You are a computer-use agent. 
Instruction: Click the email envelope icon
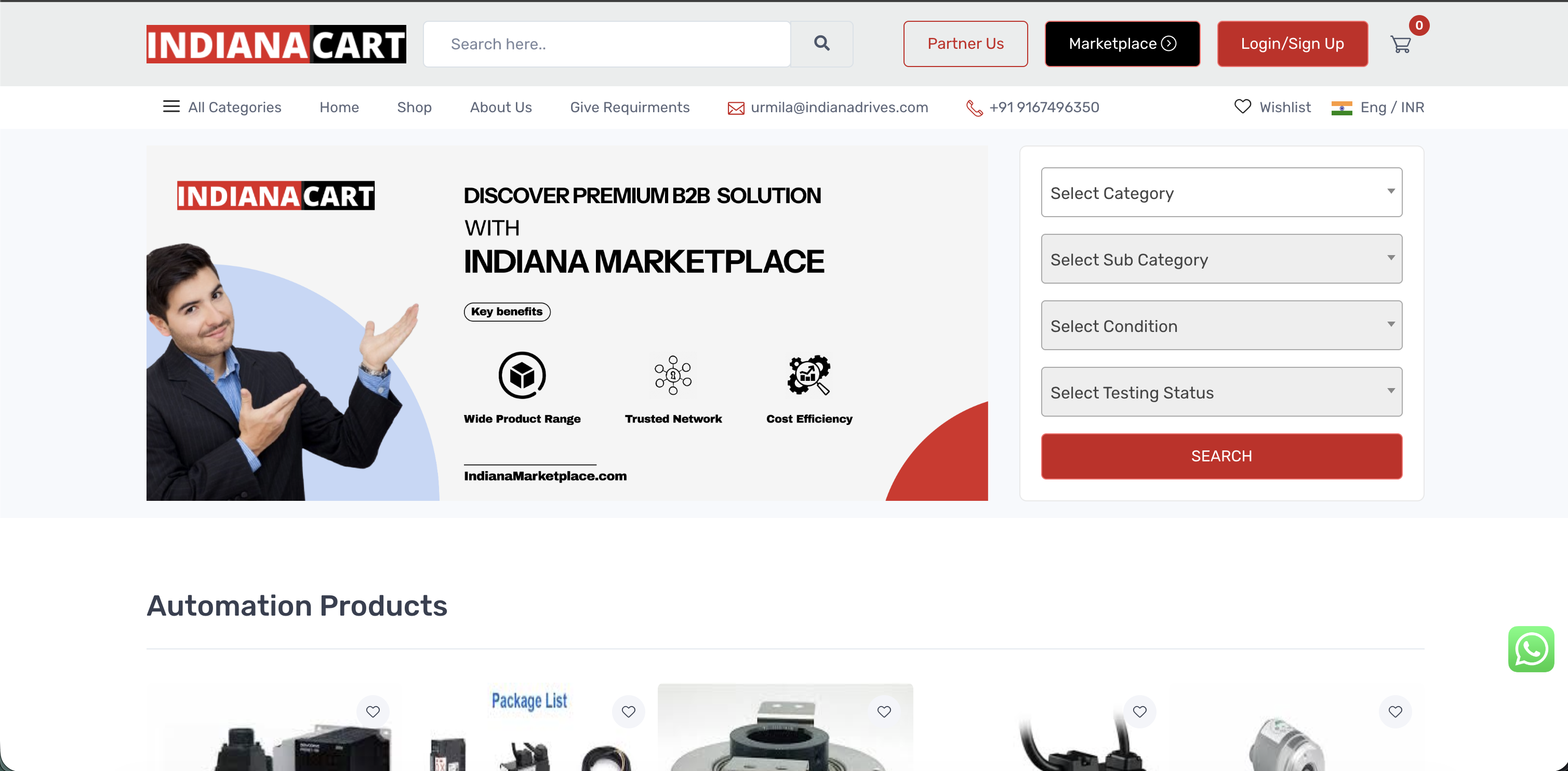[735, 108]
